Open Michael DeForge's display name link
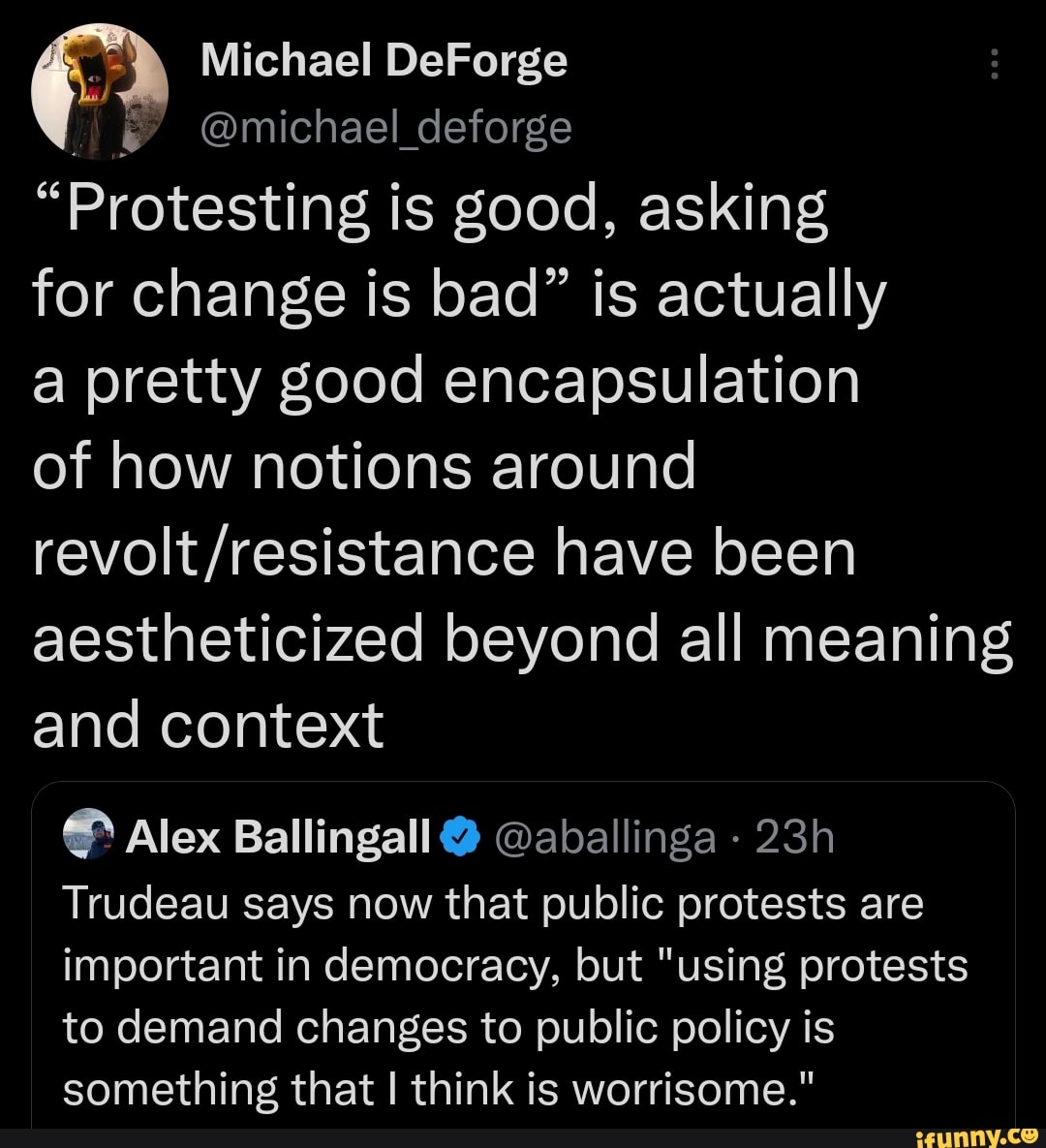Screen dimensions: 1046x1148 pyautogui.click(x=384, y=63)
